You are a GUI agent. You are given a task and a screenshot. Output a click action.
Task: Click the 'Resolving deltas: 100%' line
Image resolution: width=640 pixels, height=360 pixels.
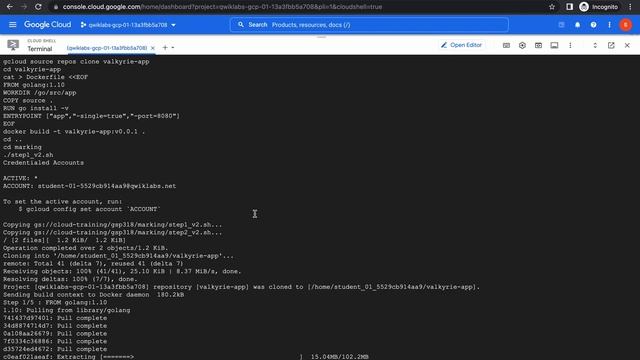point(70,279)
